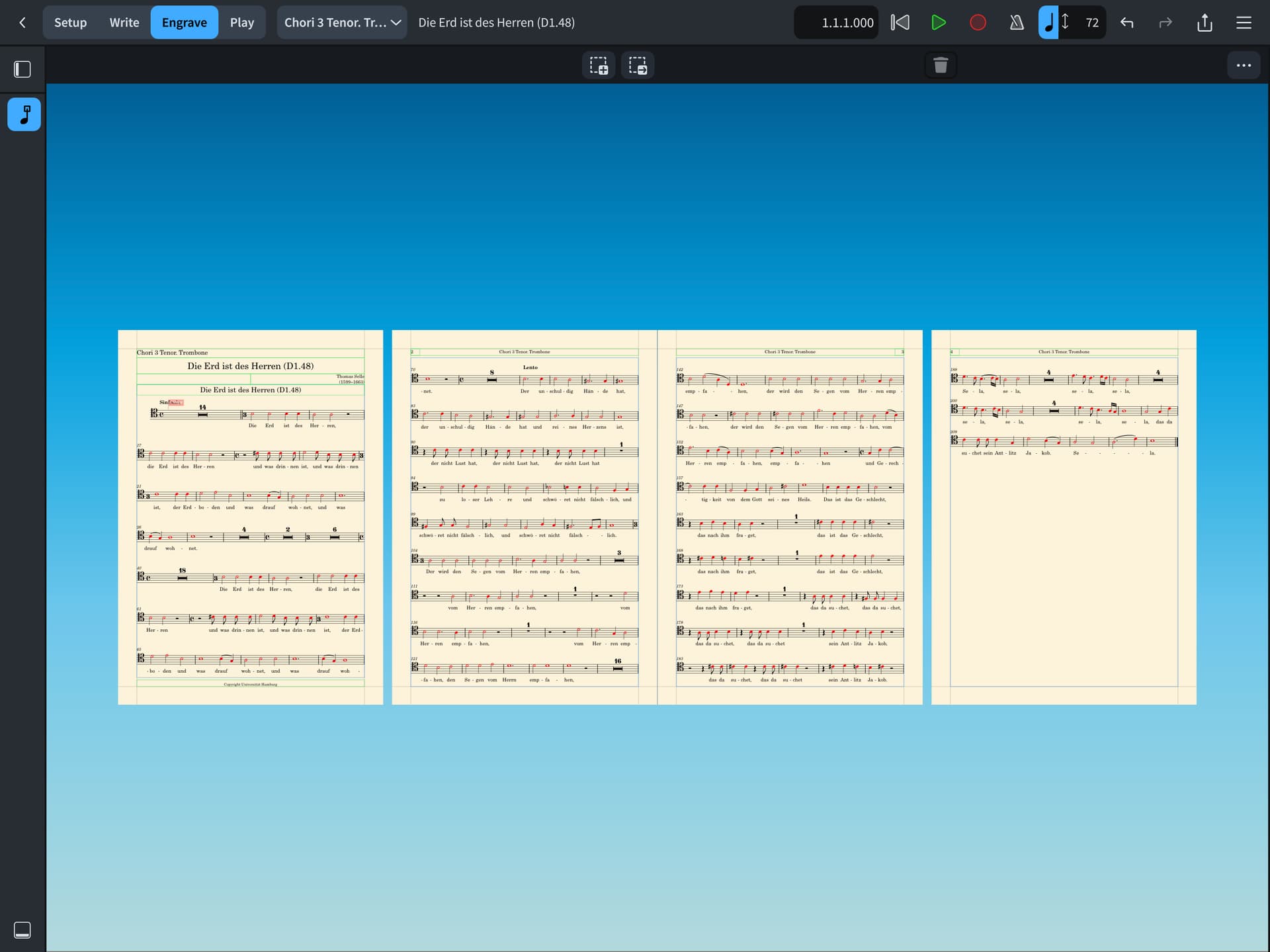Switch to Write mode tab
The width and height of the screenshot is (1270, 952).
[124, 22]
